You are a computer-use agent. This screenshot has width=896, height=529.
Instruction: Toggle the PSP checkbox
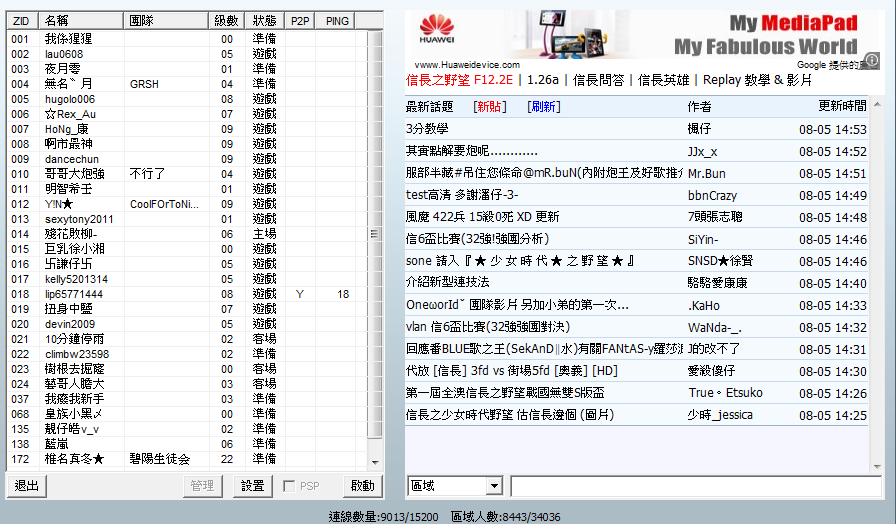(x=289, y=486)
